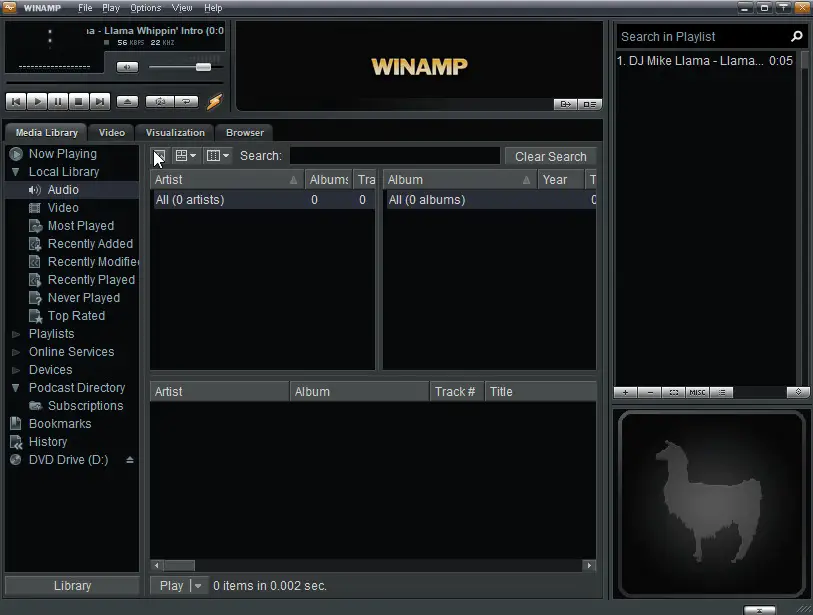Screen dimensions: 813x615
Task: Toggle repeat mode in player
Action: (186, 101)
